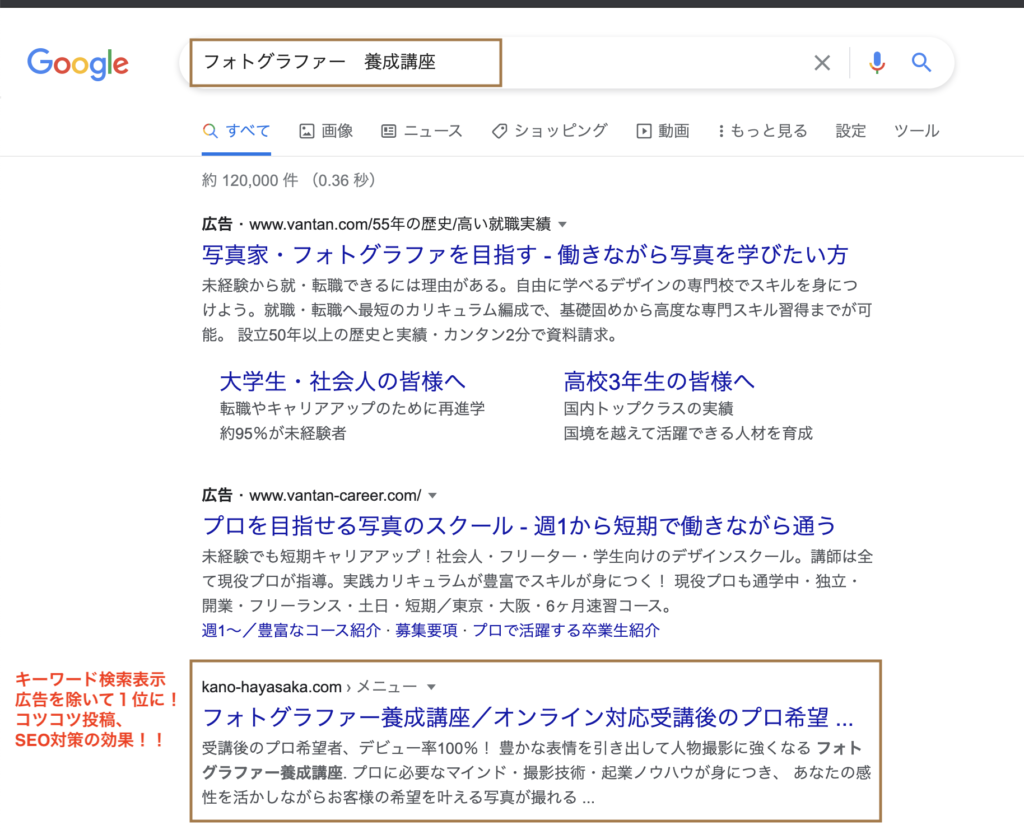Expand the もっと見る more options menu
The image size is (1024, 839).
click(x=762, y=131)
